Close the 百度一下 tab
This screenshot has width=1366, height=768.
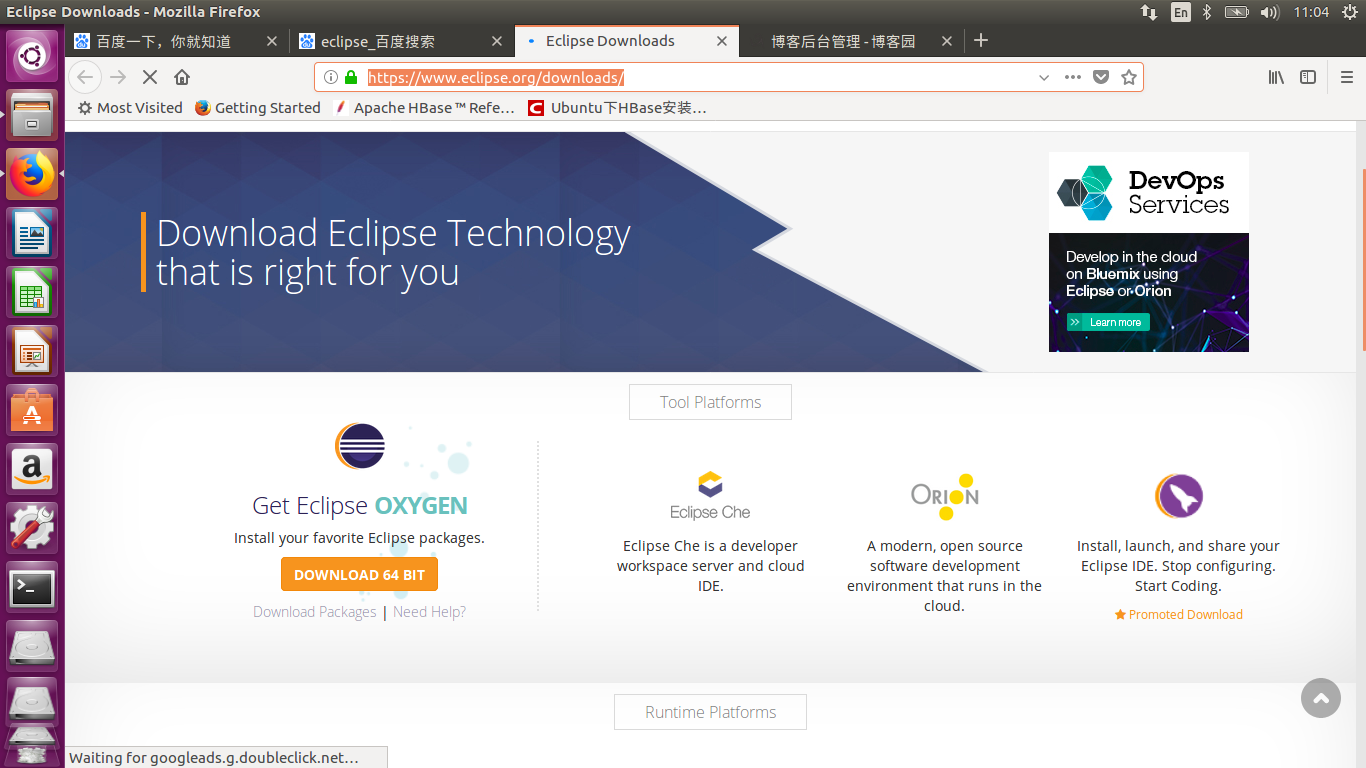click(272, 41)
